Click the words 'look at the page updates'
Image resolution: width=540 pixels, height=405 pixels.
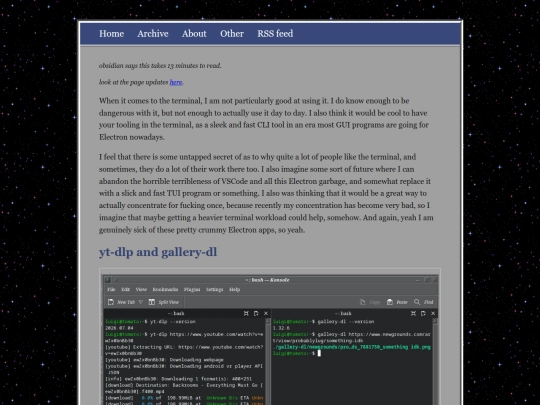134,82
